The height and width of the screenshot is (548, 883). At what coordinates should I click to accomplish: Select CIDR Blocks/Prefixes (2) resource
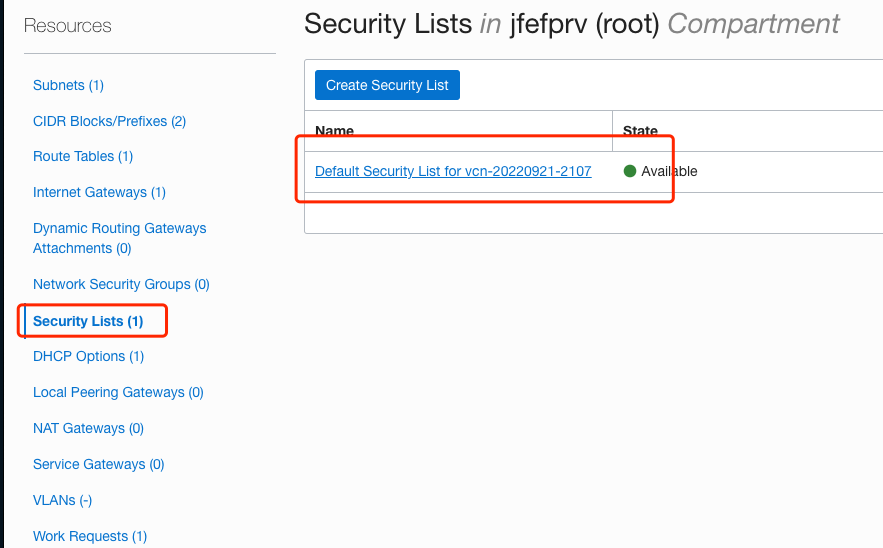(109, 121)
